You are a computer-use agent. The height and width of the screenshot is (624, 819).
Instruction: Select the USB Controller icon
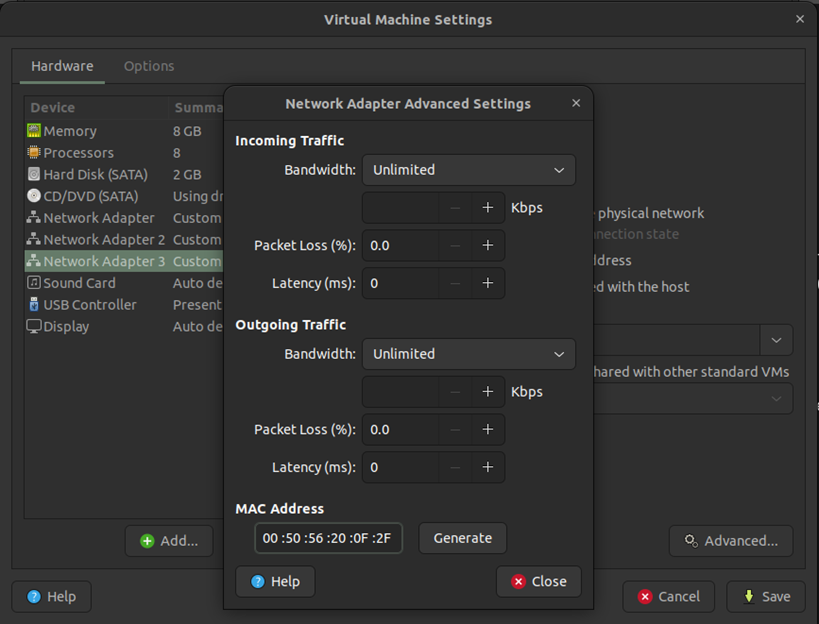pos(34,305)
